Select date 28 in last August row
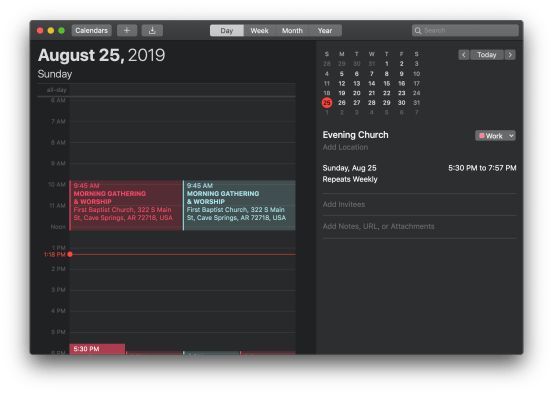Screen dimensions: 553x394 (x=372, y=103)
